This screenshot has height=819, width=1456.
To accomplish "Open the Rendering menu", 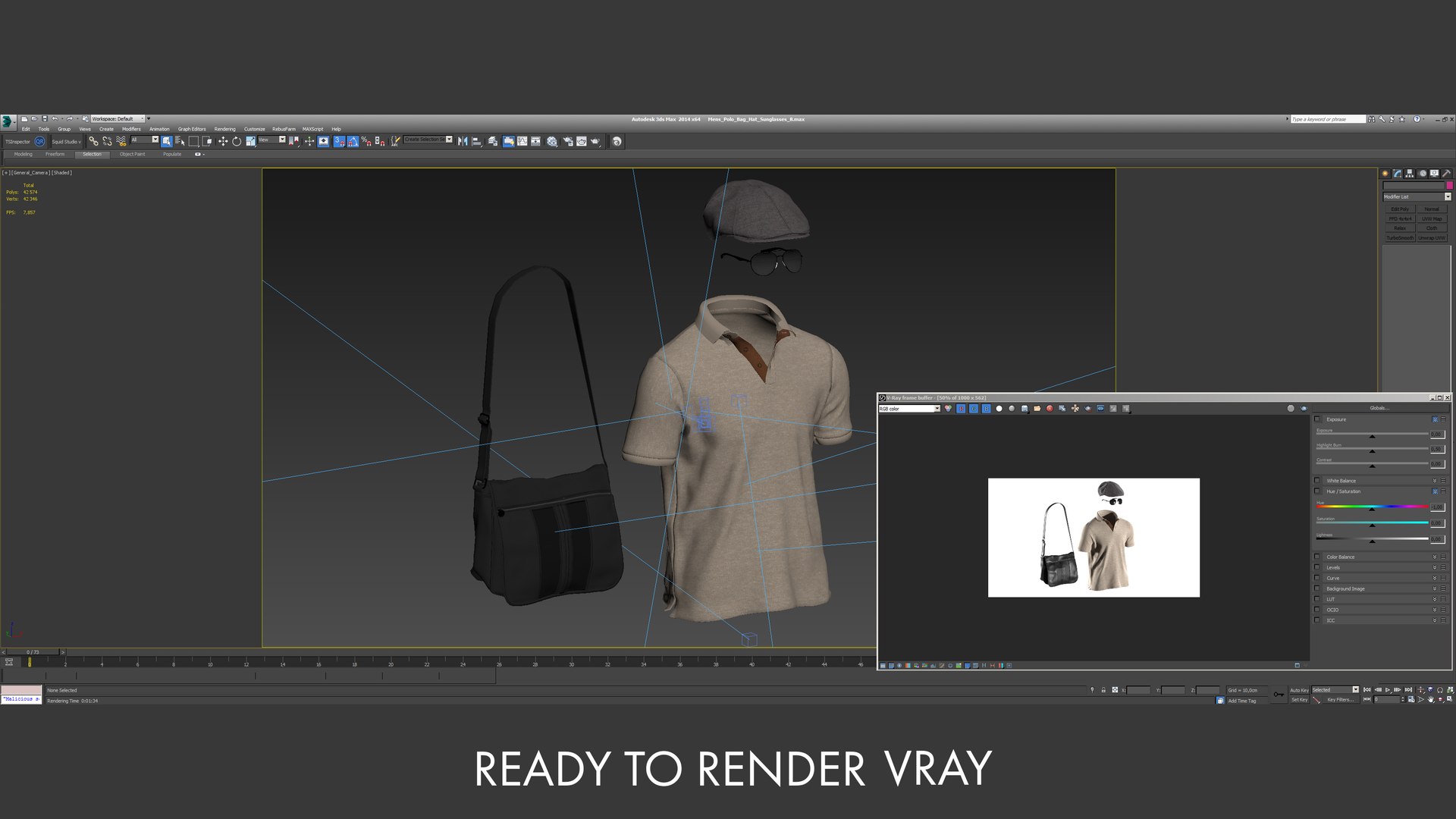I will [224, 129].
